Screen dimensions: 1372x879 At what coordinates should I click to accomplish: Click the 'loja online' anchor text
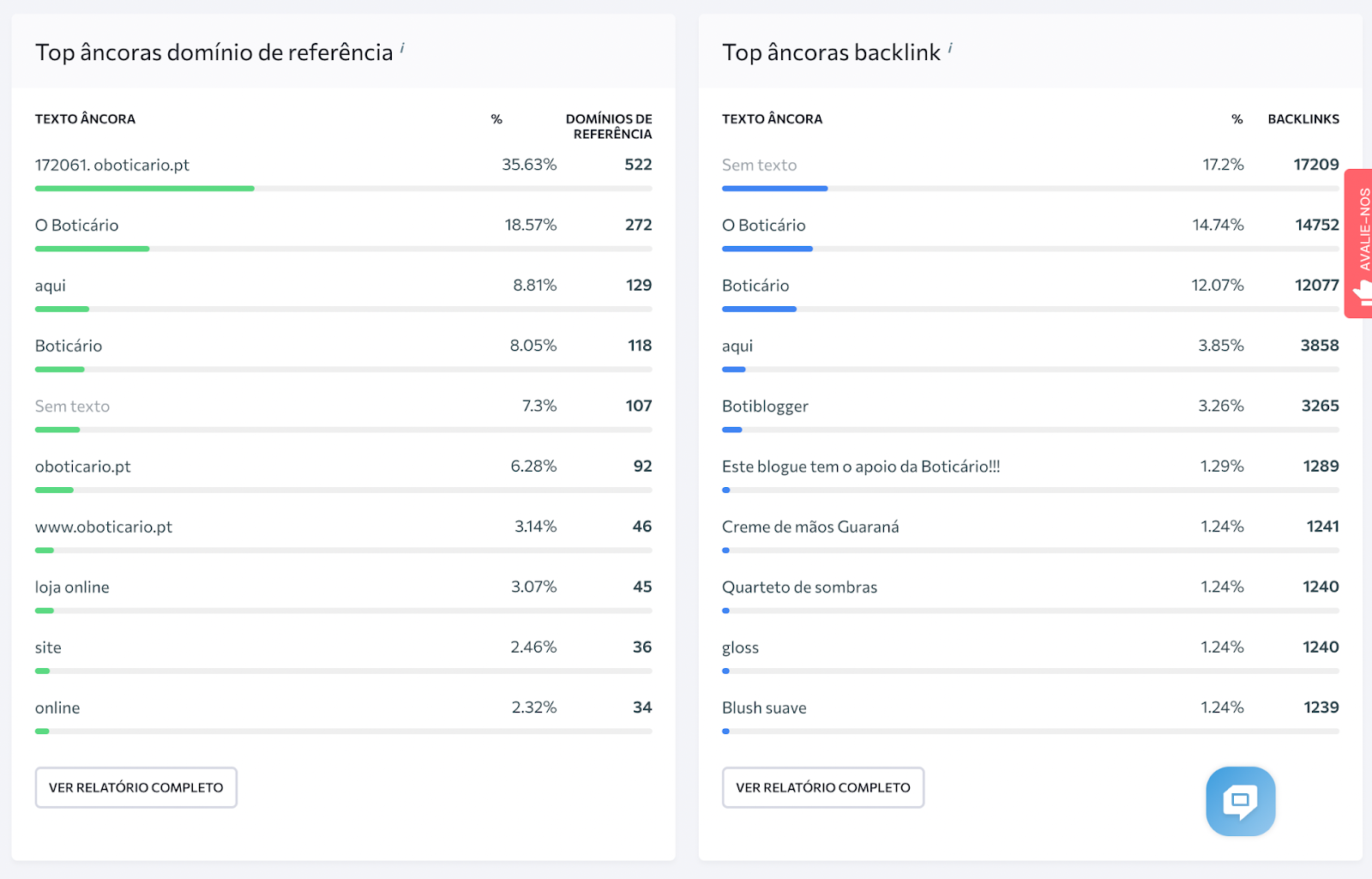click(72, 587)
